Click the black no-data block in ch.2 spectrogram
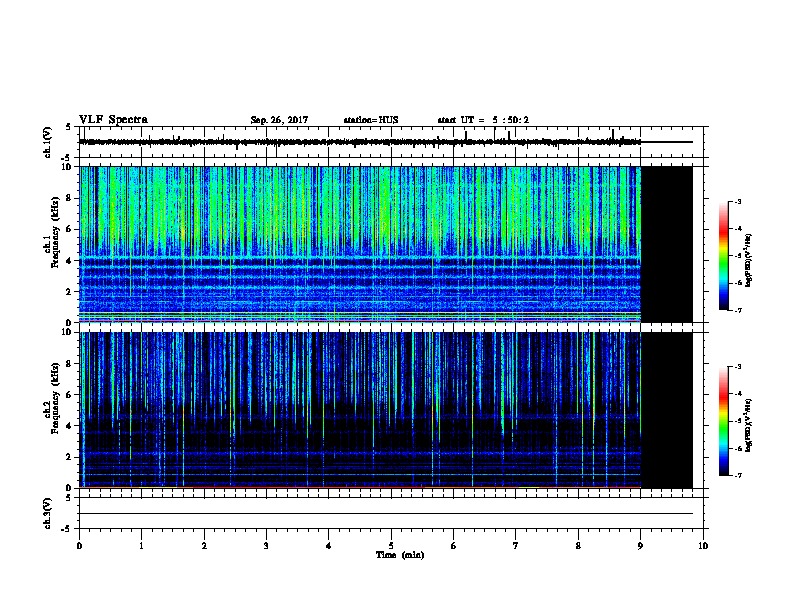 coord(667,410)
